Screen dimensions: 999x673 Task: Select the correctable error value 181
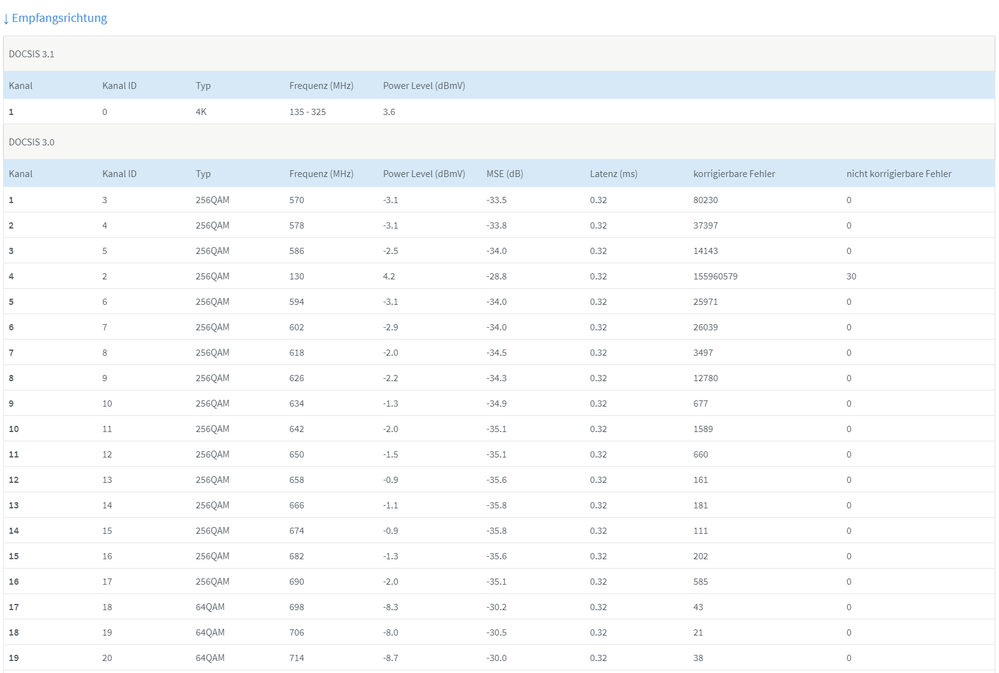pos(701,506)
